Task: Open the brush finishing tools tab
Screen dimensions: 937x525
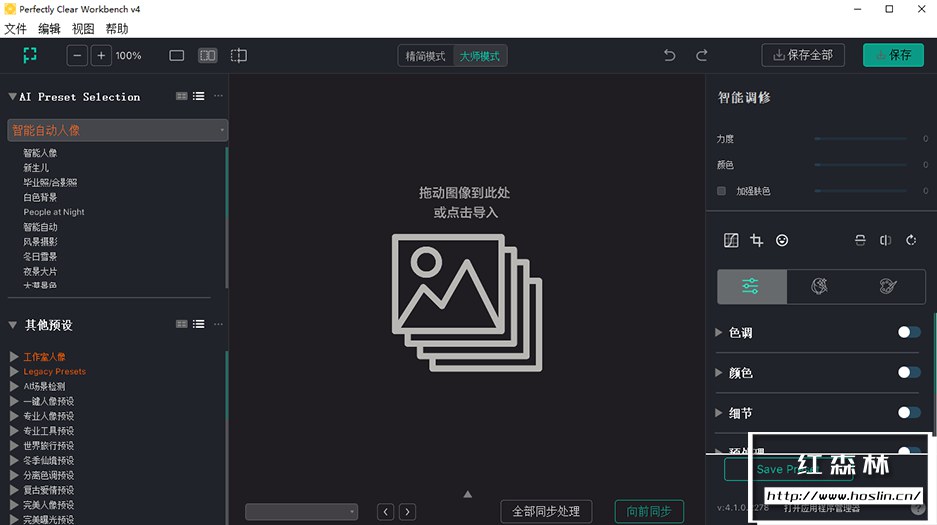Action: (x=888, y=286)
